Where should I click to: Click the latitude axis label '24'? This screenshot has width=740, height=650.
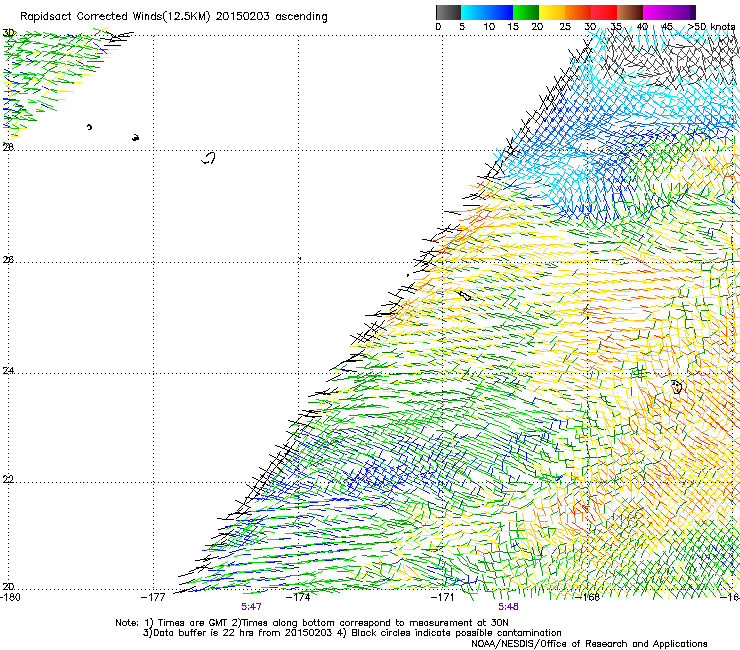tap(8, 371)
